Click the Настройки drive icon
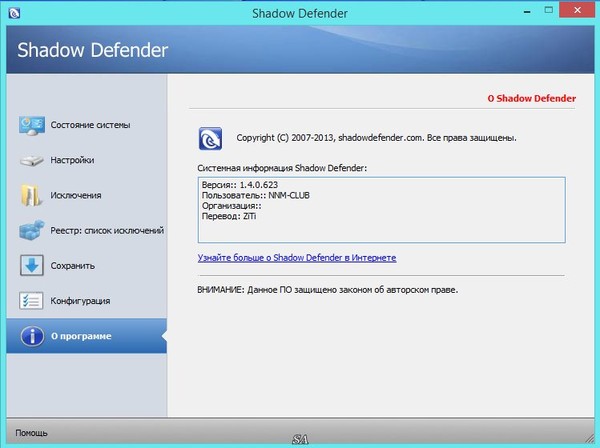 click(x=32, y=160)
